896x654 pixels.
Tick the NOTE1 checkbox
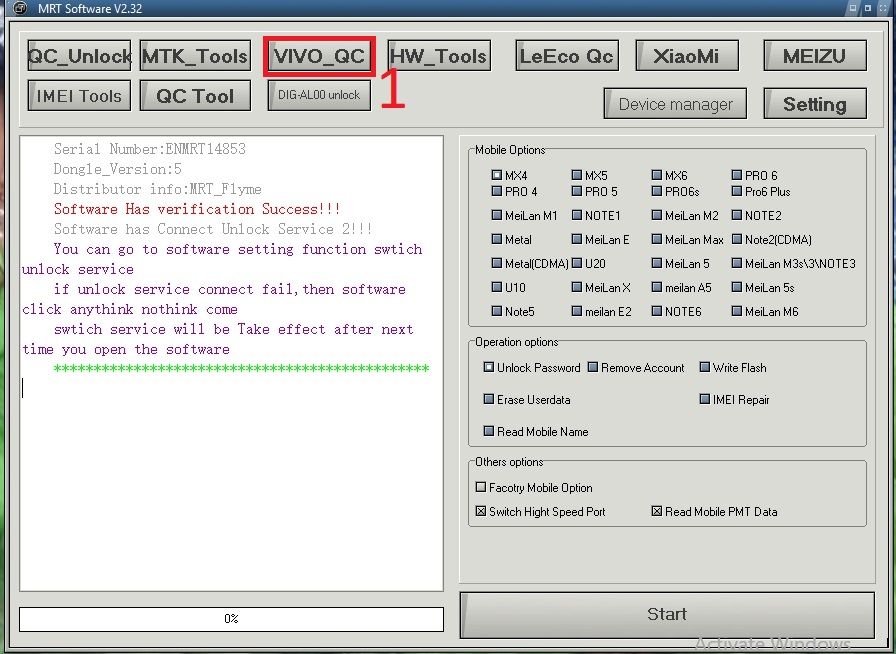click(x=577, y=215)
